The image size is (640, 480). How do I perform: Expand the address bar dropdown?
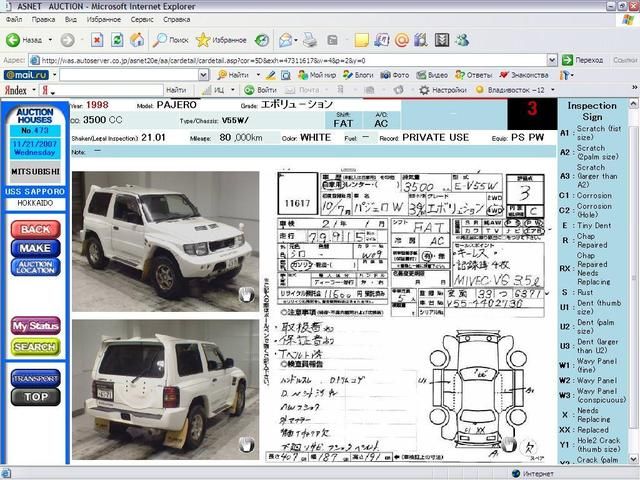[x=552, y=60]
